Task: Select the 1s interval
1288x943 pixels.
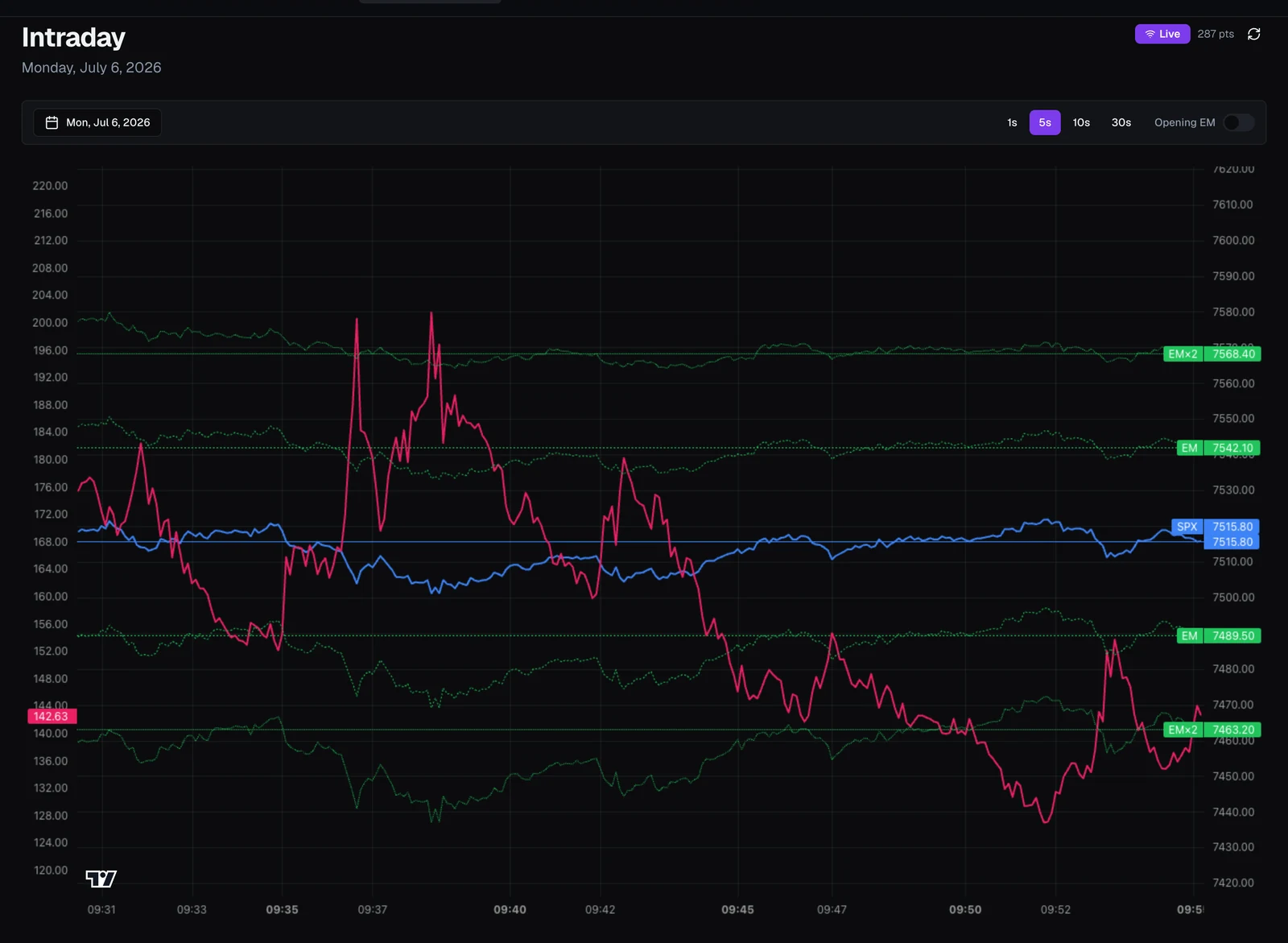Action: pyautogui.click(x=1012, y=122)
